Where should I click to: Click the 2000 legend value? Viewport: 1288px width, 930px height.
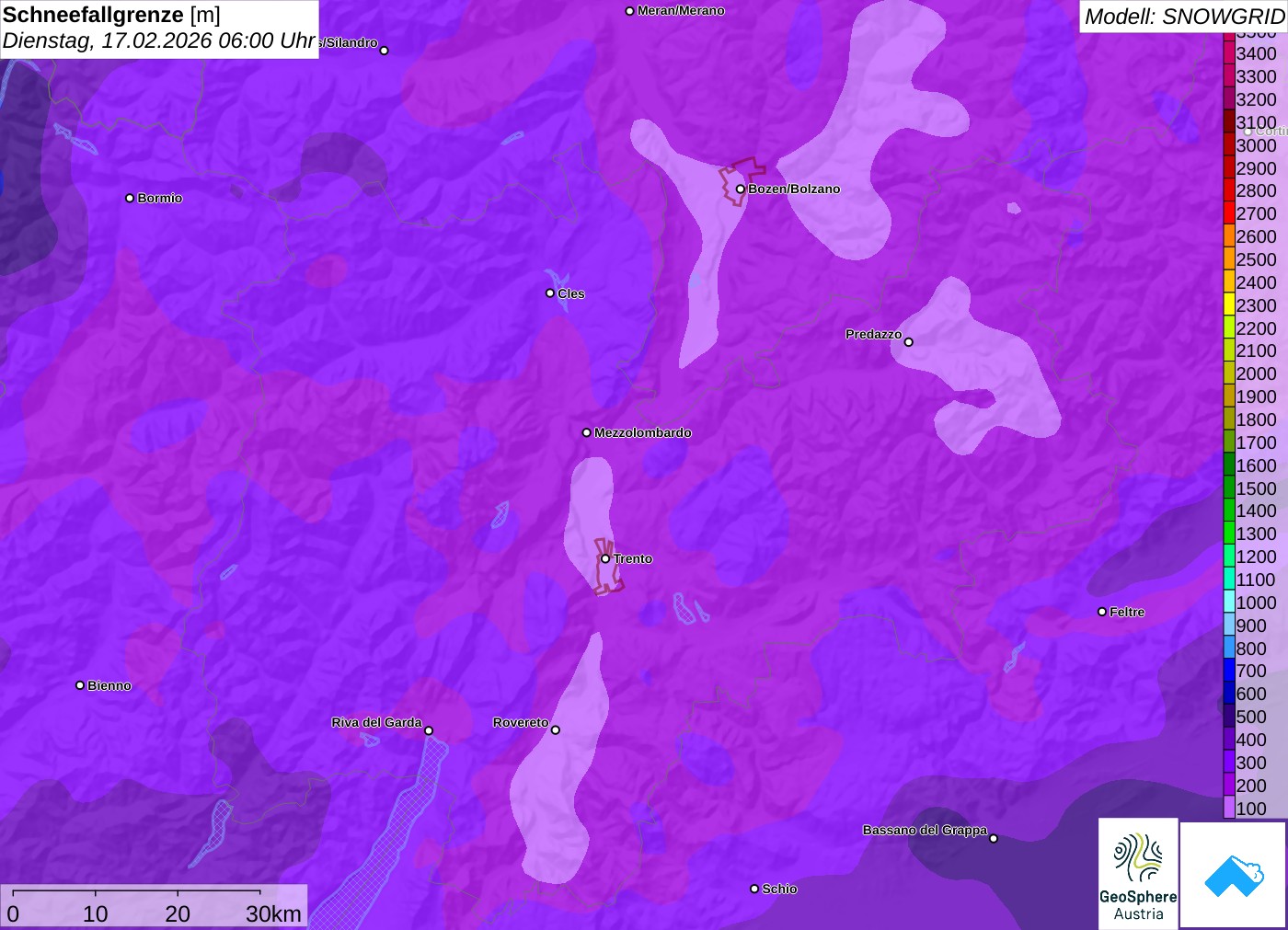(1256, 373)
